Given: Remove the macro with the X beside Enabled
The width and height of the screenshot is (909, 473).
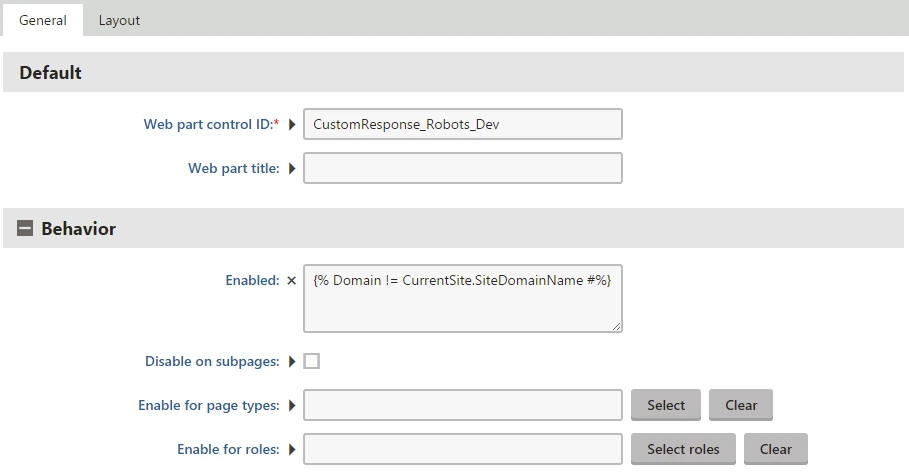Looking at the screenshot, I should point(292,281).
